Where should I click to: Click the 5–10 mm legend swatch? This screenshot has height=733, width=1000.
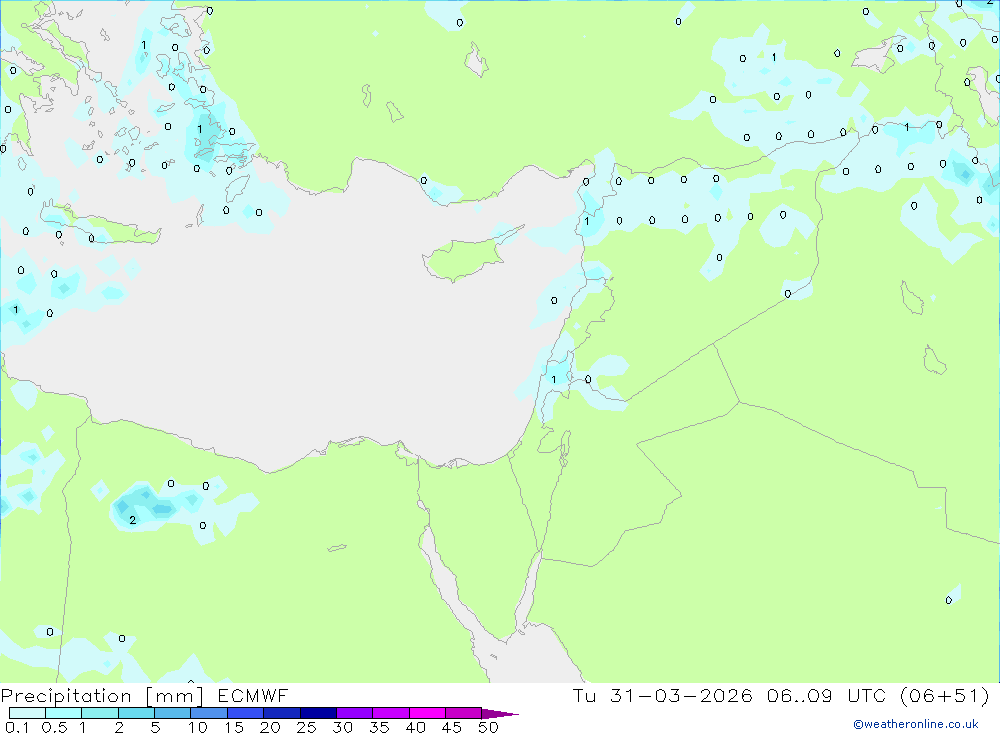pos(173,713)
